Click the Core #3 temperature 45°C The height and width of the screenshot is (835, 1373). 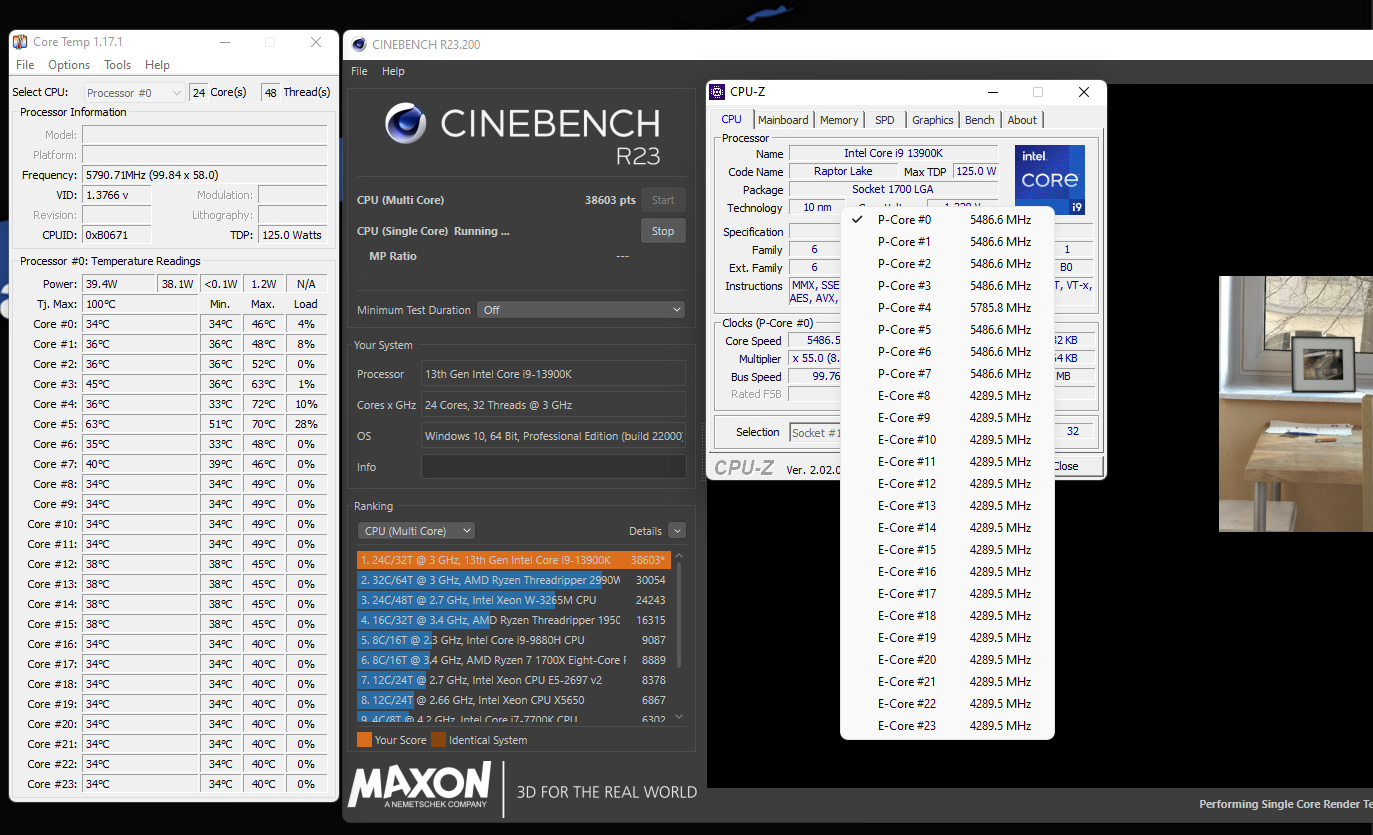(139, 384)
